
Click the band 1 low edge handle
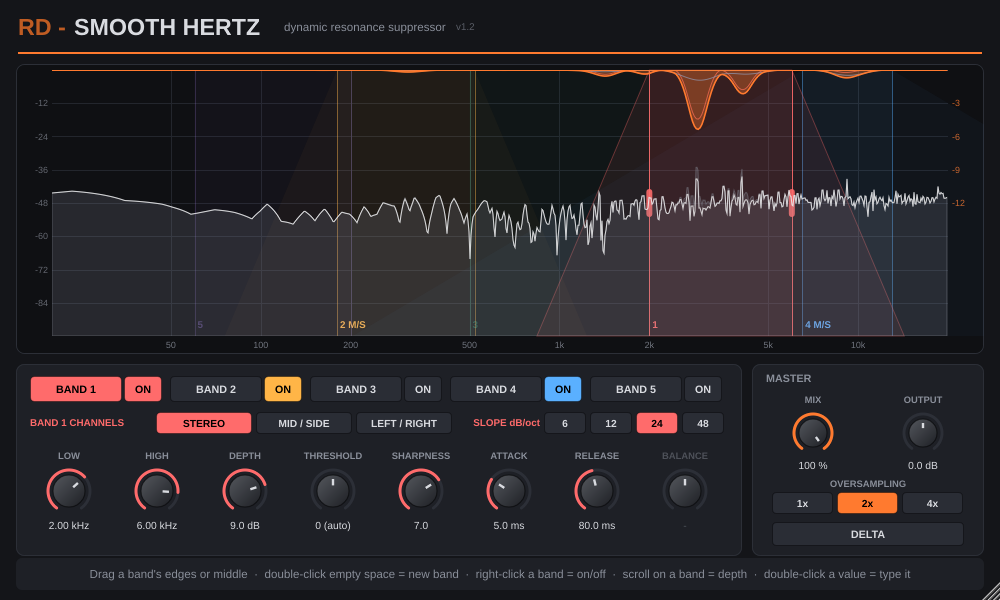[x=649, y=203]
